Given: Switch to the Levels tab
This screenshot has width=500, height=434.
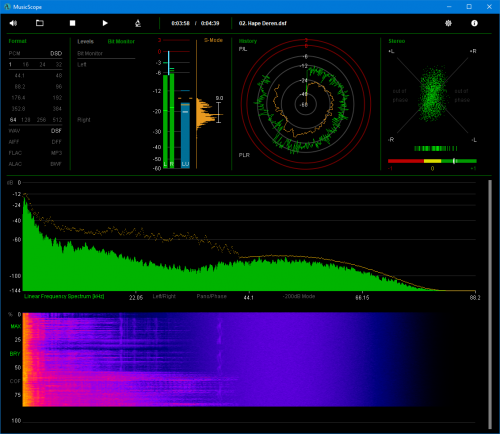Looking at the screenshot, I should tap(85, 41).
